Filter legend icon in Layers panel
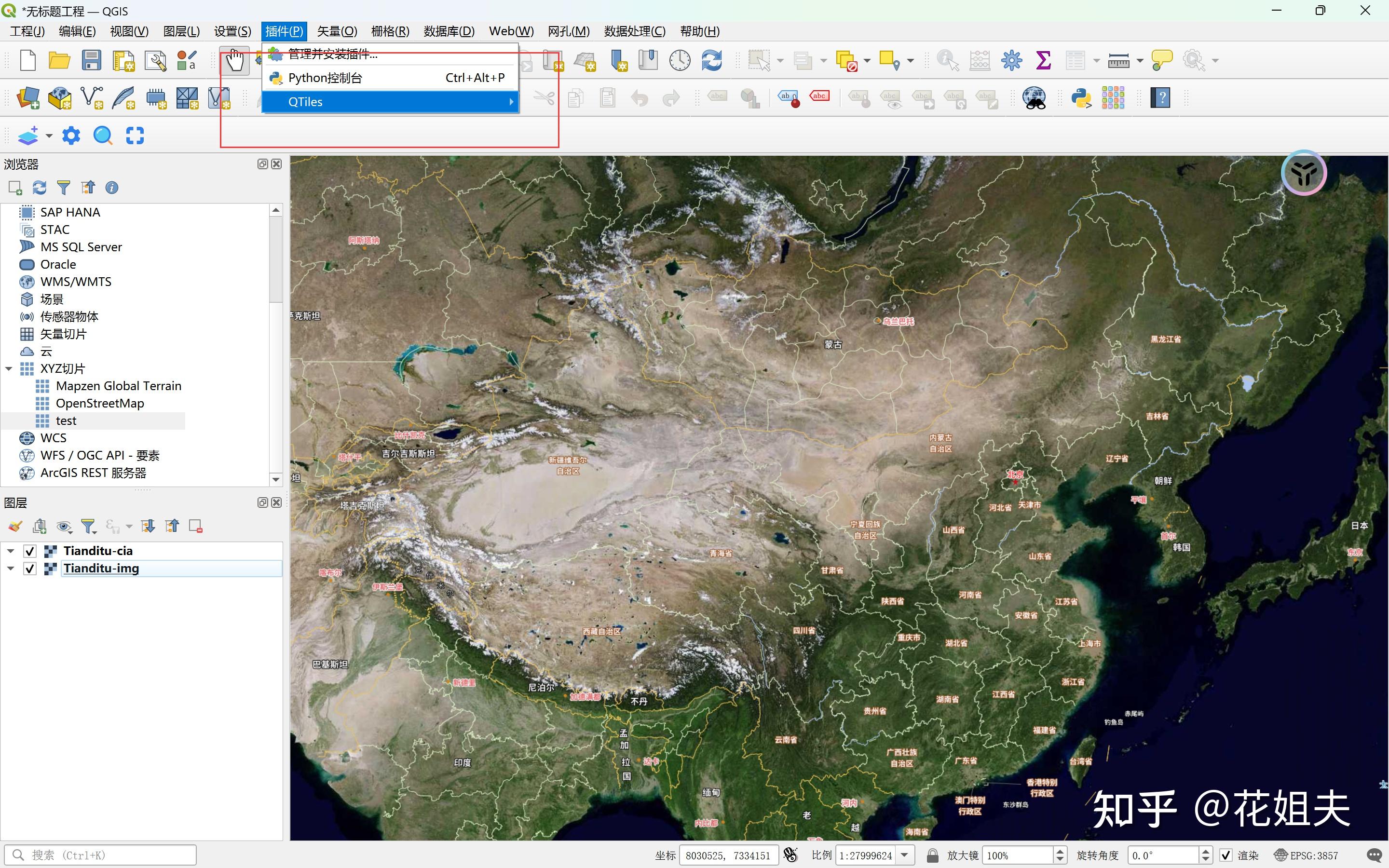 point(88,527)
